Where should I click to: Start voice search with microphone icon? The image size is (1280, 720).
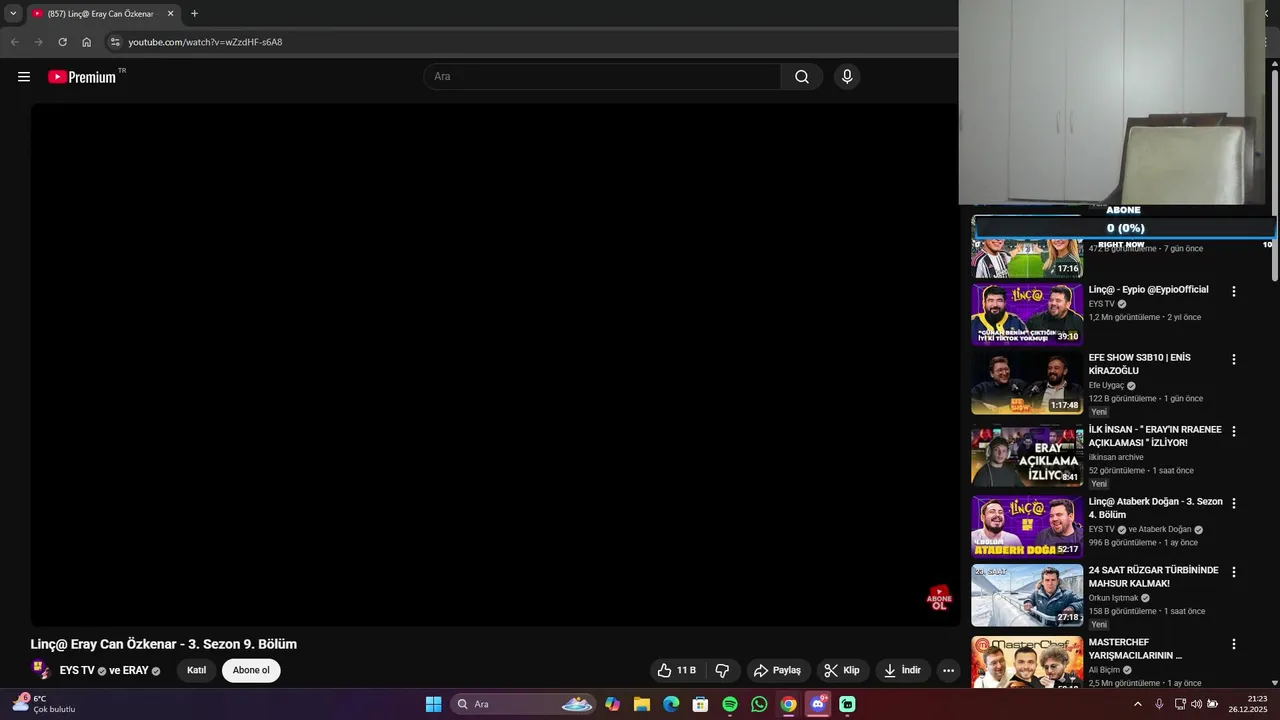(x=847, y=77)
